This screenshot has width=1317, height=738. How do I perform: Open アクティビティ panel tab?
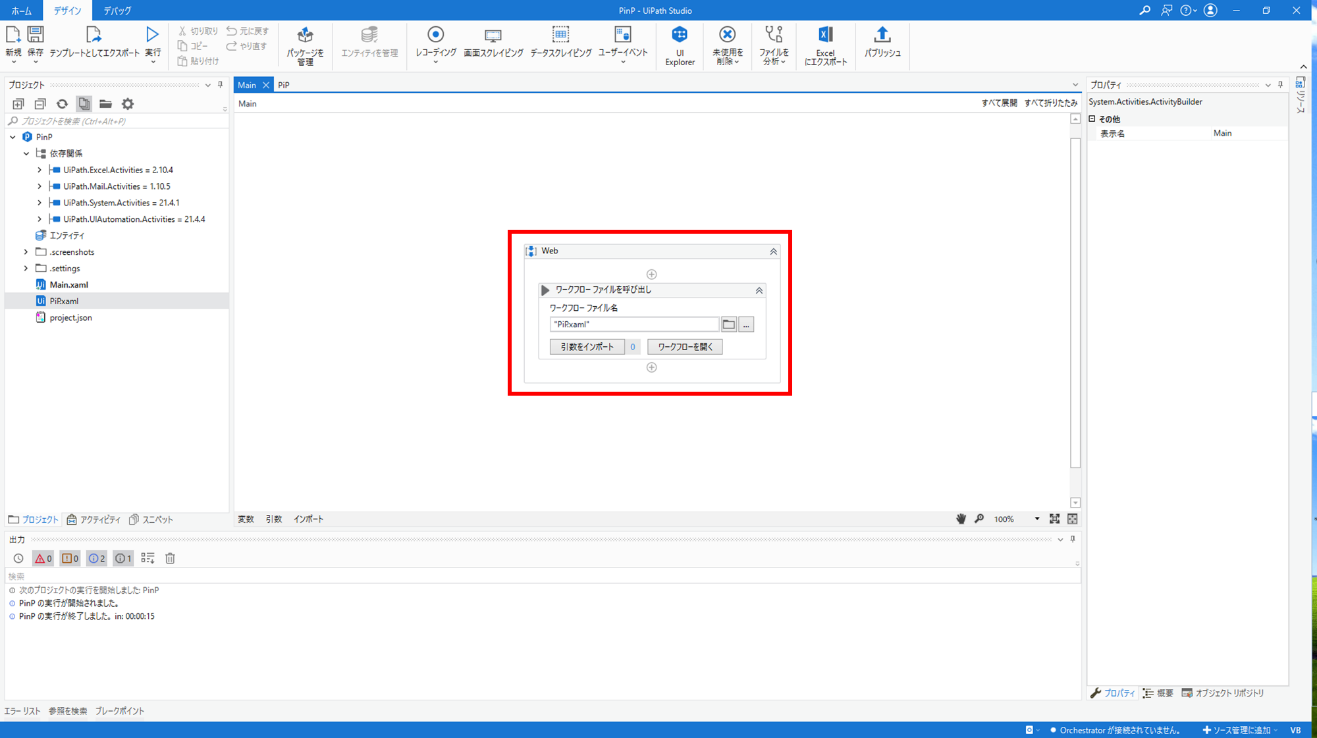coord(94,520)
